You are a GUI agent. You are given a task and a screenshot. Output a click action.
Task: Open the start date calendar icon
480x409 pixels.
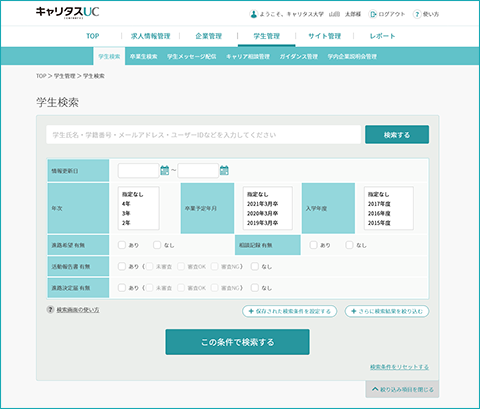(x=165, y=170)
